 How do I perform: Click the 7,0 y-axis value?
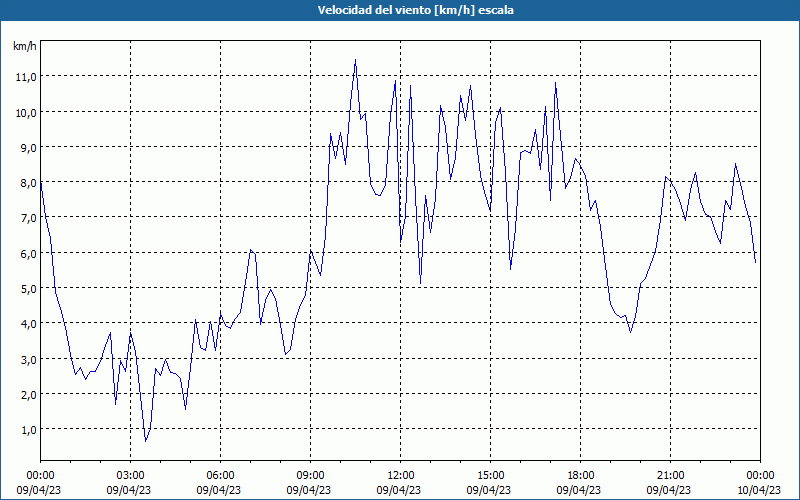28,218
